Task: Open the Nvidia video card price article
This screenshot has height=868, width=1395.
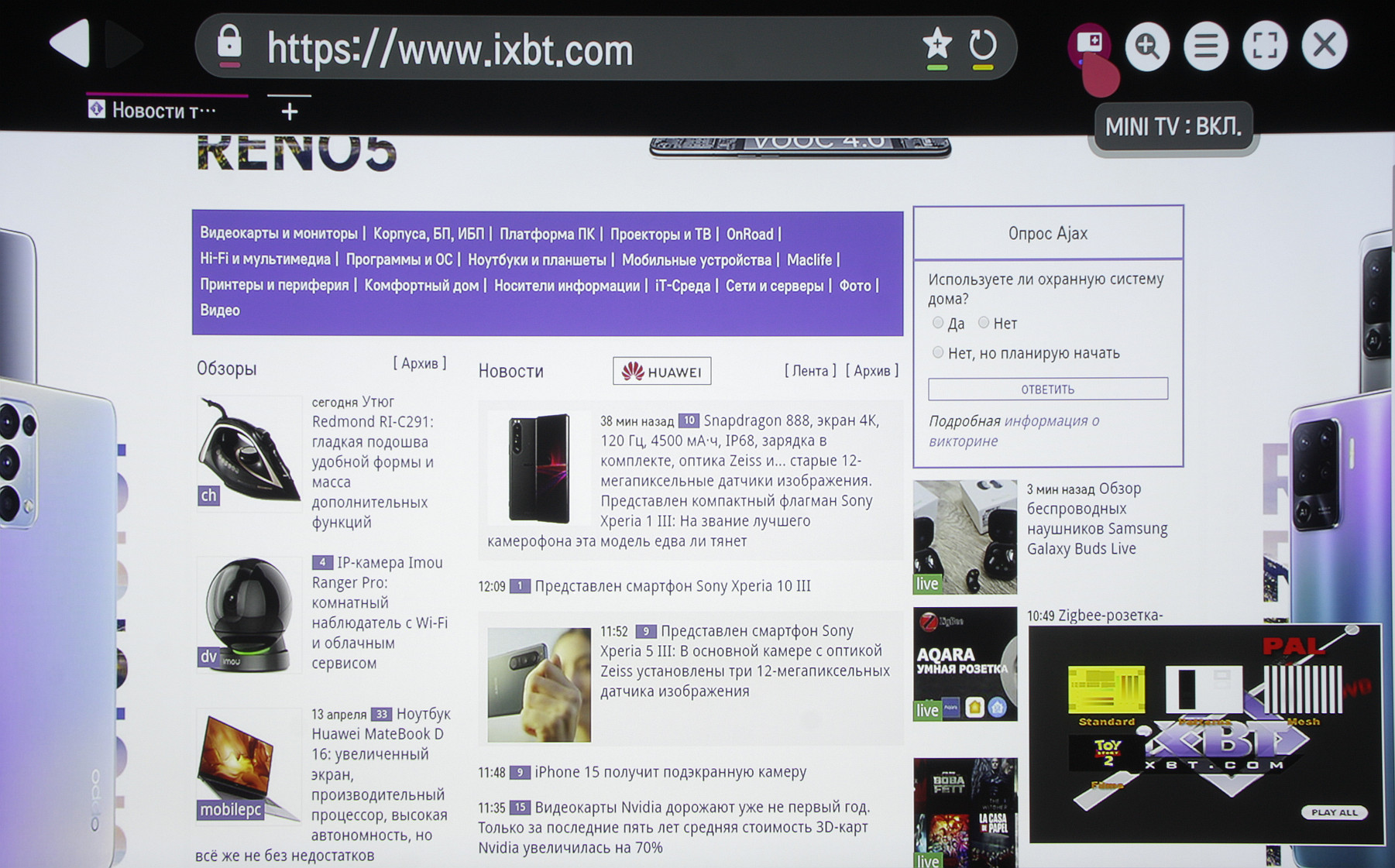Action: click(674, 827)
